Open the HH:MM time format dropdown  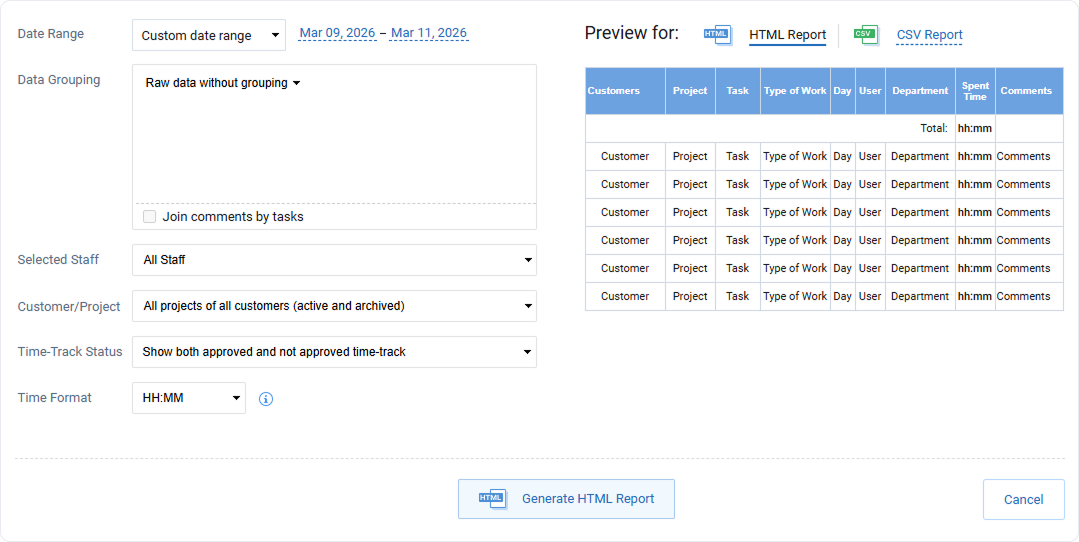pyautogui.click(x=189, y=398)
